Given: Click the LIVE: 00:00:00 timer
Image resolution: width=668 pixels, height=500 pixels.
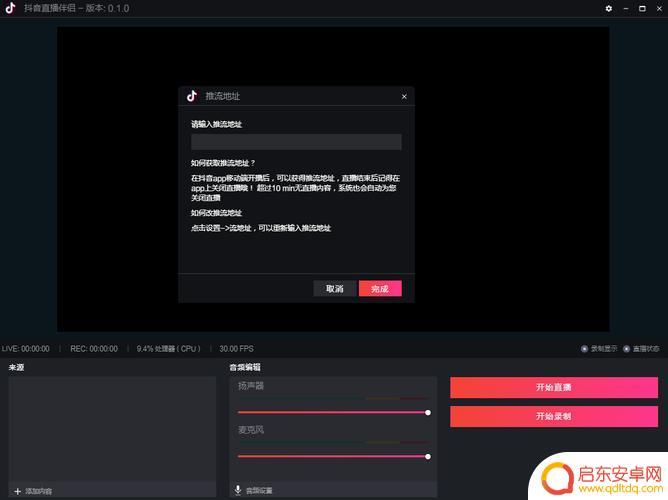Looking at the screenshot, I should point(26,349).
